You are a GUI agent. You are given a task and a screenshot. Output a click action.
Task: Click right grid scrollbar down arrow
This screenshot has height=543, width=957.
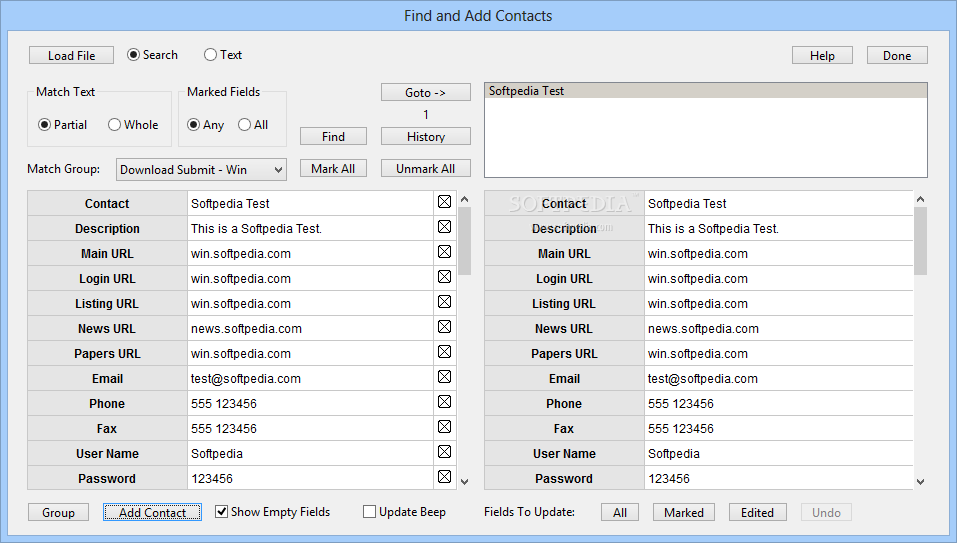tap(920, 481)
